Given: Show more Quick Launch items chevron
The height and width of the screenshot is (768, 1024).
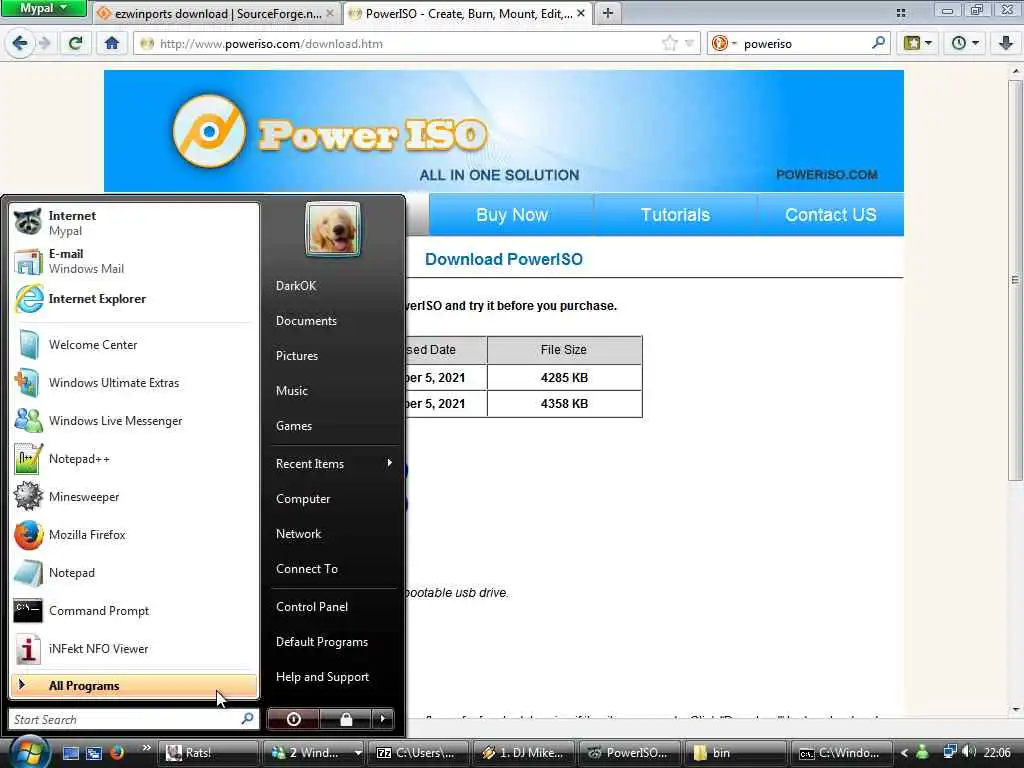Looking at the screenshot, I should click(146, 748).
